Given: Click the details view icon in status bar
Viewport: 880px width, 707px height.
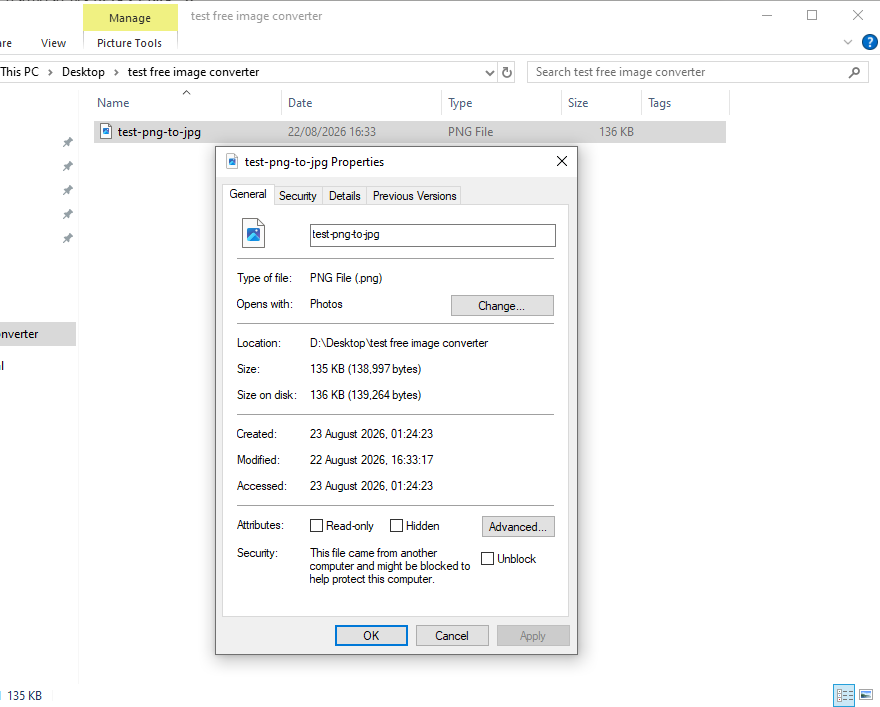Looking at the screenshot, I should pos(844,695).
